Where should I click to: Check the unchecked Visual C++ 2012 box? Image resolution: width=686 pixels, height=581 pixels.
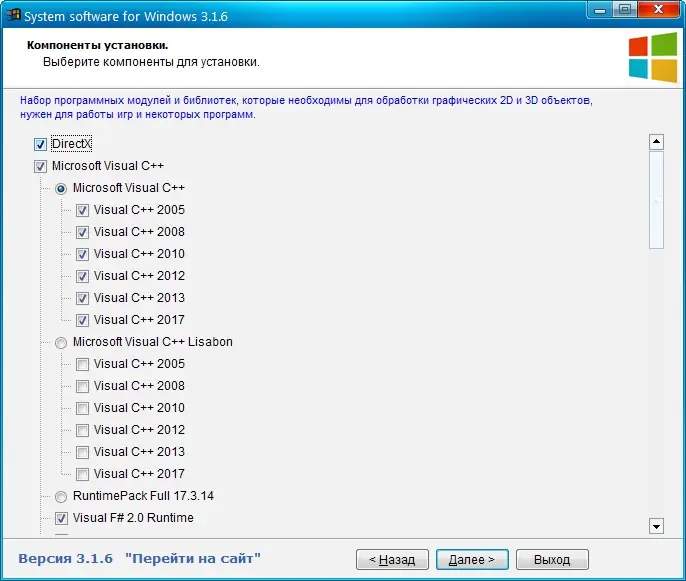(x=82, y=430)
